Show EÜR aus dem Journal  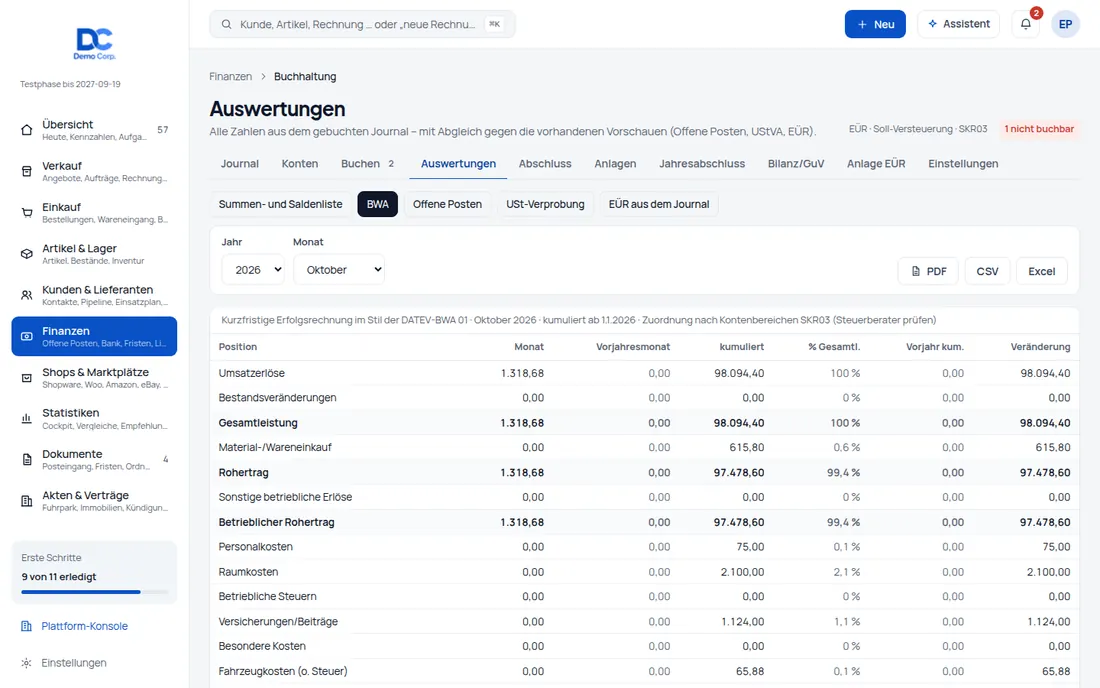[x=659, y=204]
